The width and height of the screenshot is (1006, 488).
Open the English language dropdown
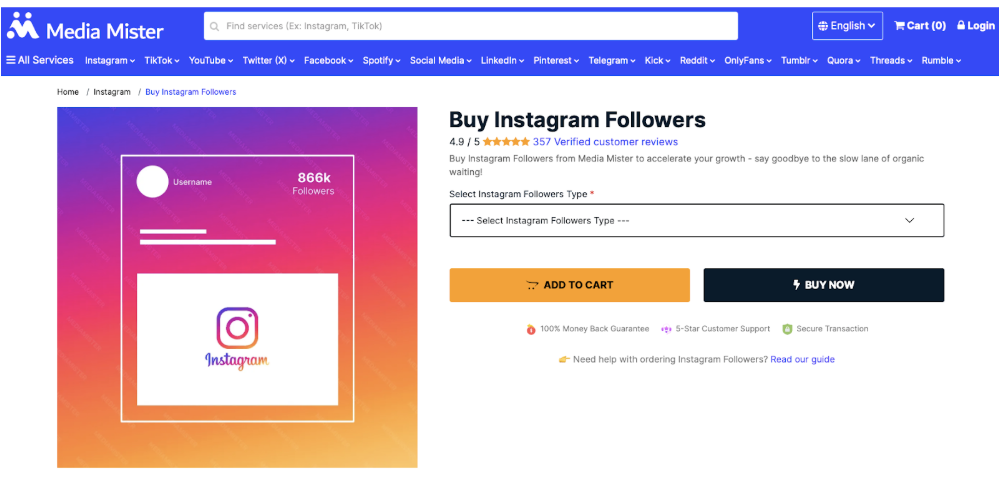tap(847, 26)
